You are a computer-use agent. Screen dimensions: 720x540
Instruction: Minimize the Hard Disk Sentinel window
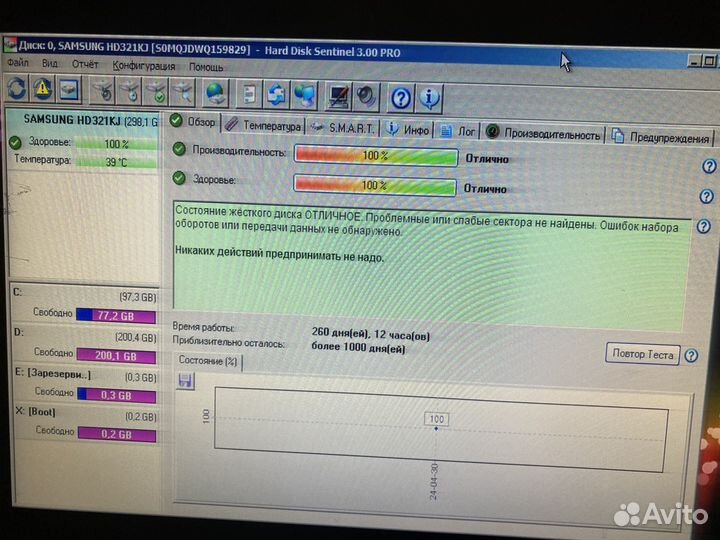[693, 60]
